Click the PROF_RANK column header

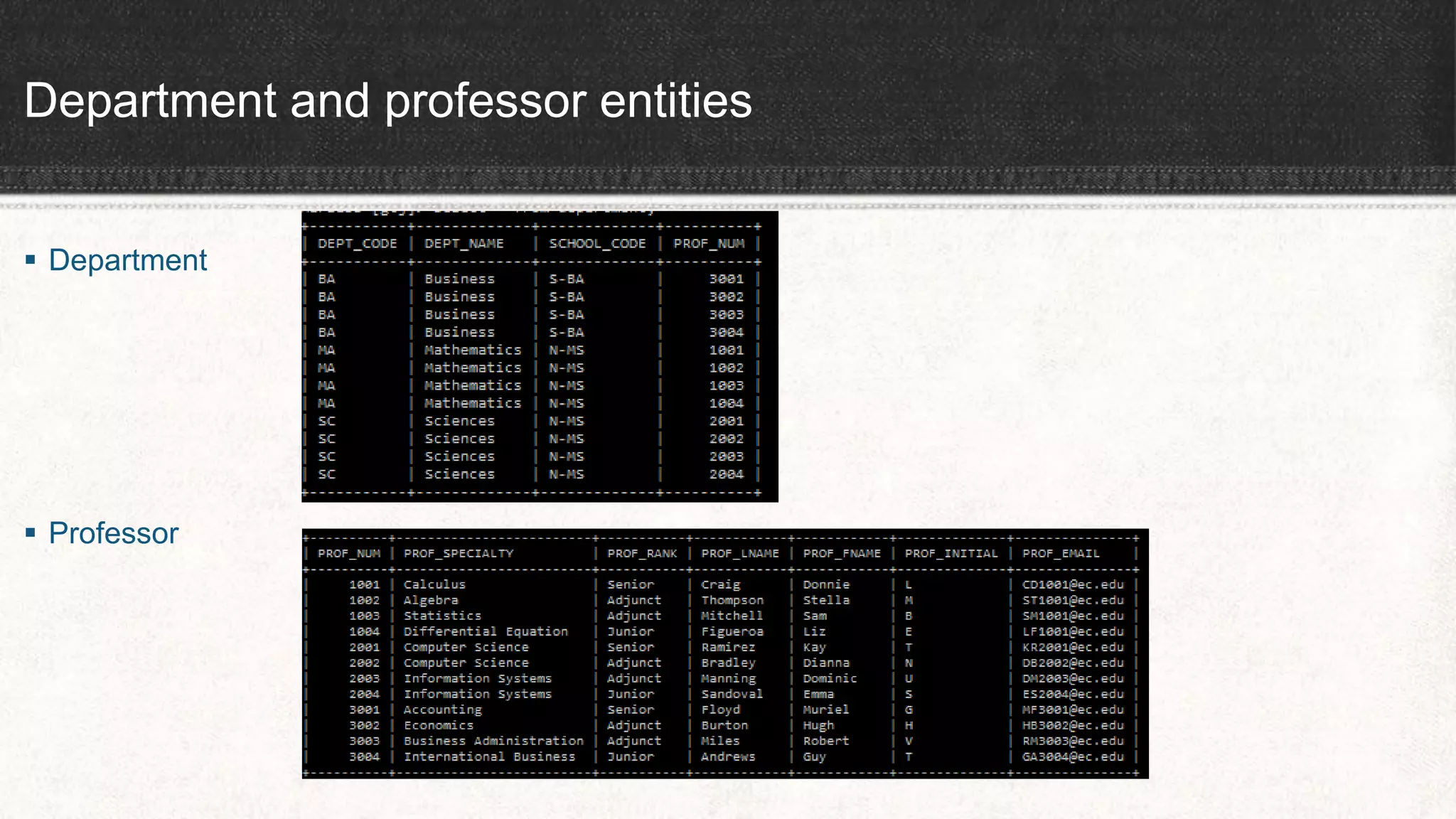[x=642, y=553]
